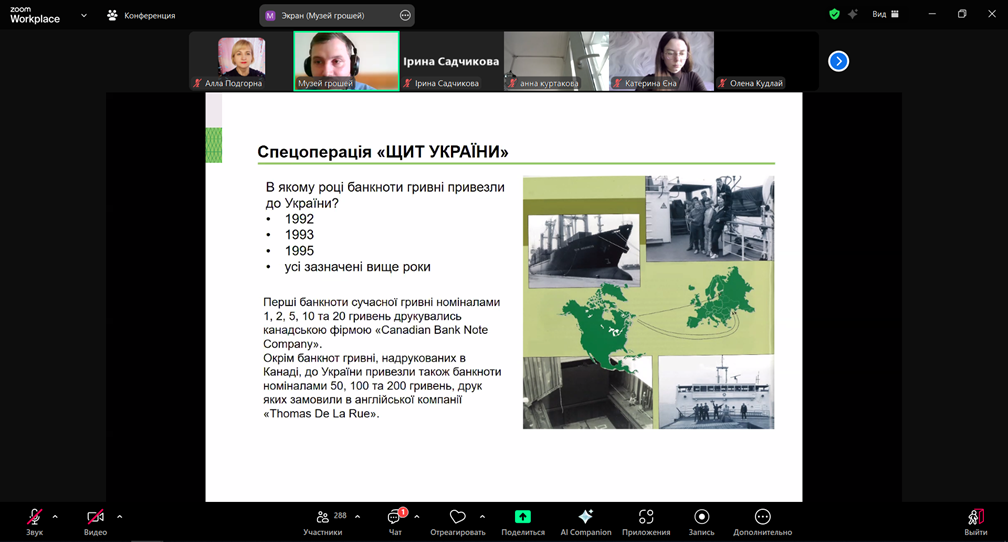Open the Конференция tab
Viewport: 1008px width, 542px height.
[x=141, y=16]
